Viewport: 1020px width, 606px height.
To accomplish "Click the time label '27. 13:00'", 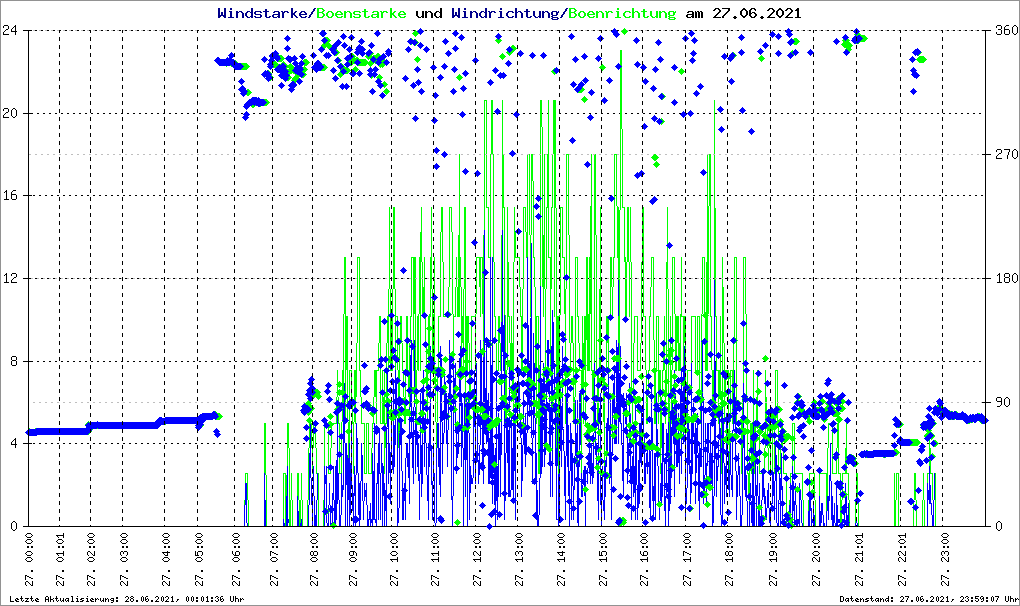I will pyautogui.click(x=518, y=559).
